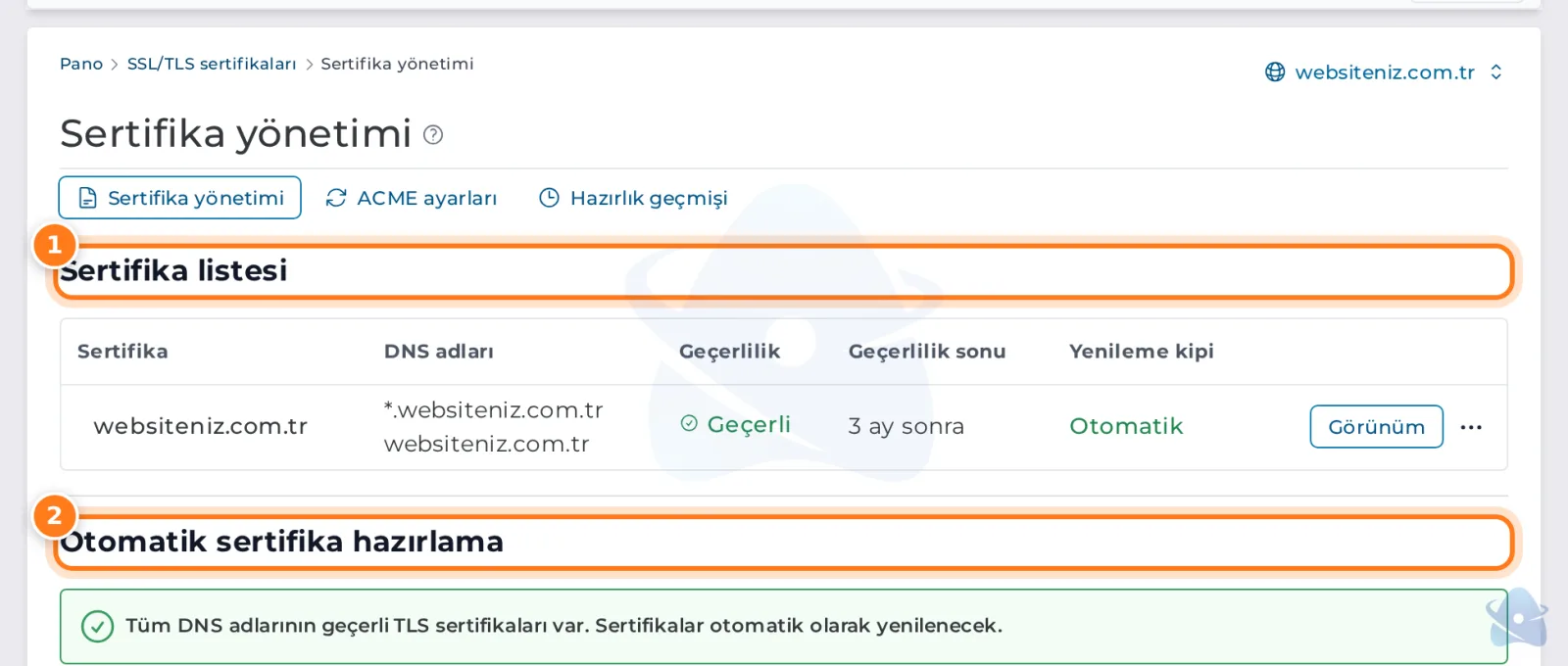The image size is (1568, 666).
Task: Click the DNS adları column header
Action: [x=439, y=352]
